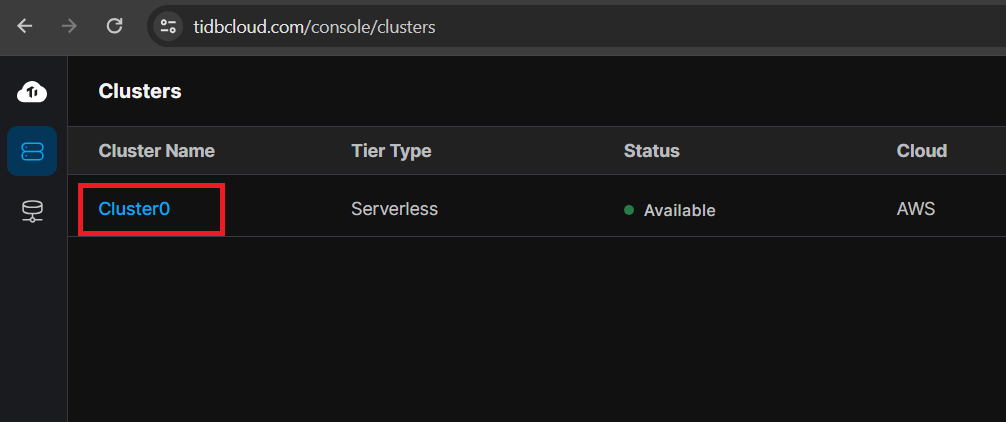Click the Clusters page heading
Viewport: 1006px width, 422px height.
[140, 91]
